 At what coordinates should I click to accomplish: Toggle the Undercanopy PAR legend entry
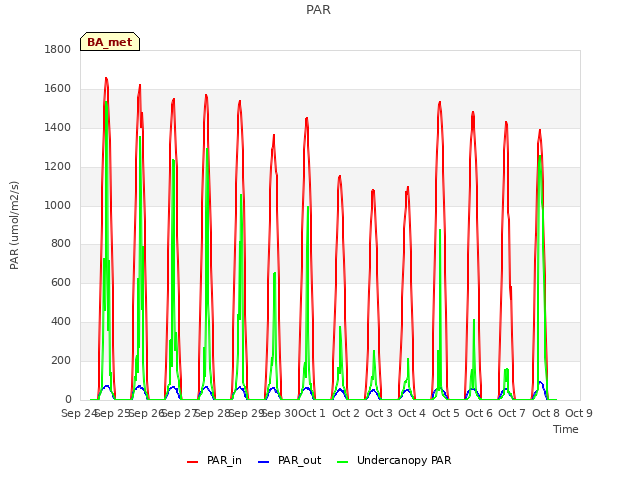(394, 460)
